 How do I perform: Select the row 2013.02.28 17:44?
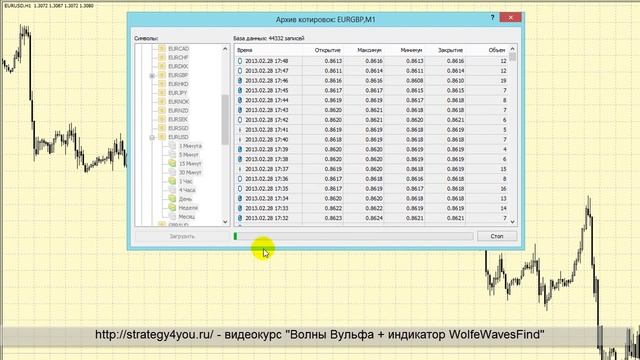point(372,100)
